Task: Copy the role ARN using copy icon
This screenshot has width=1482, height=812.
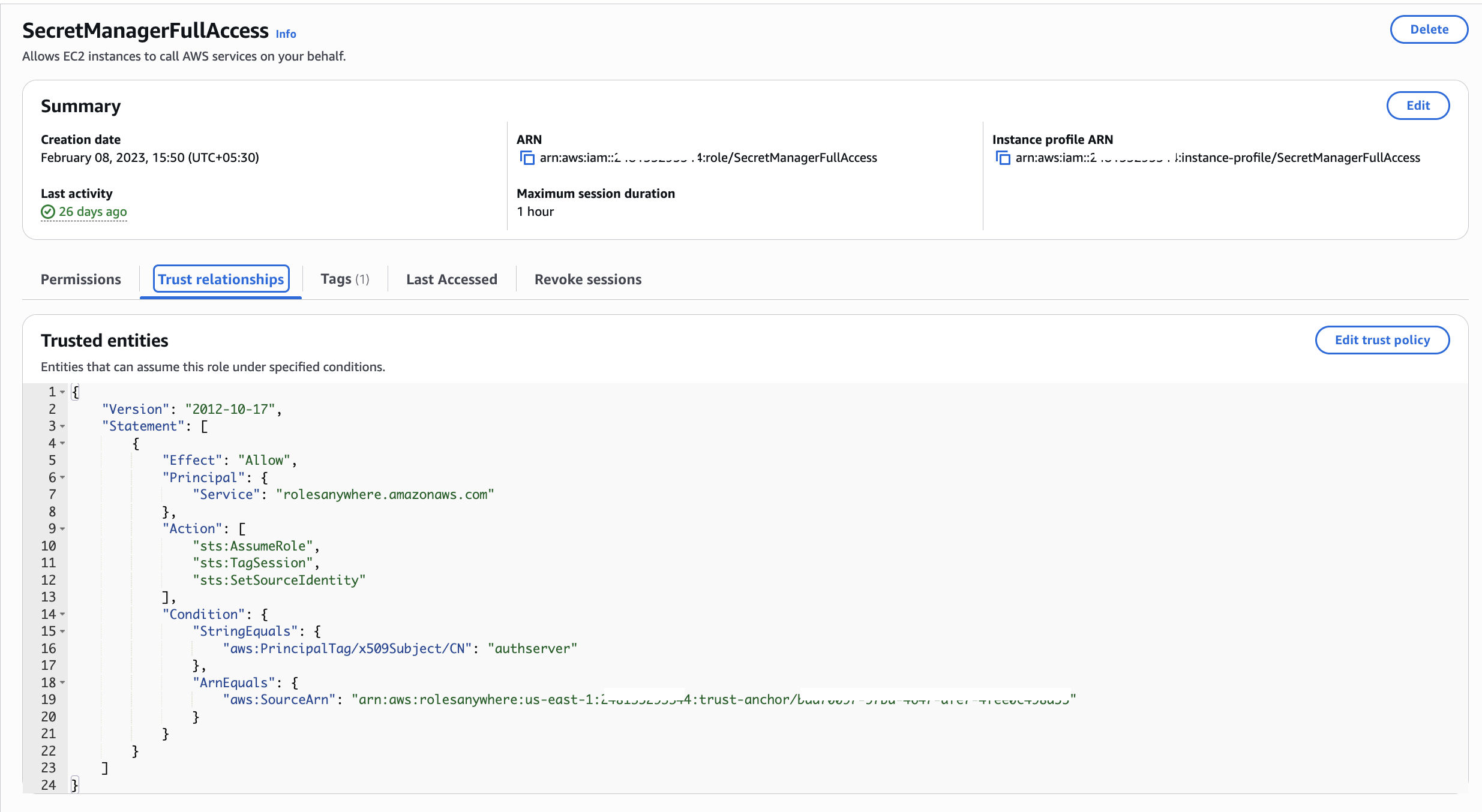Action: coord(527,158)
